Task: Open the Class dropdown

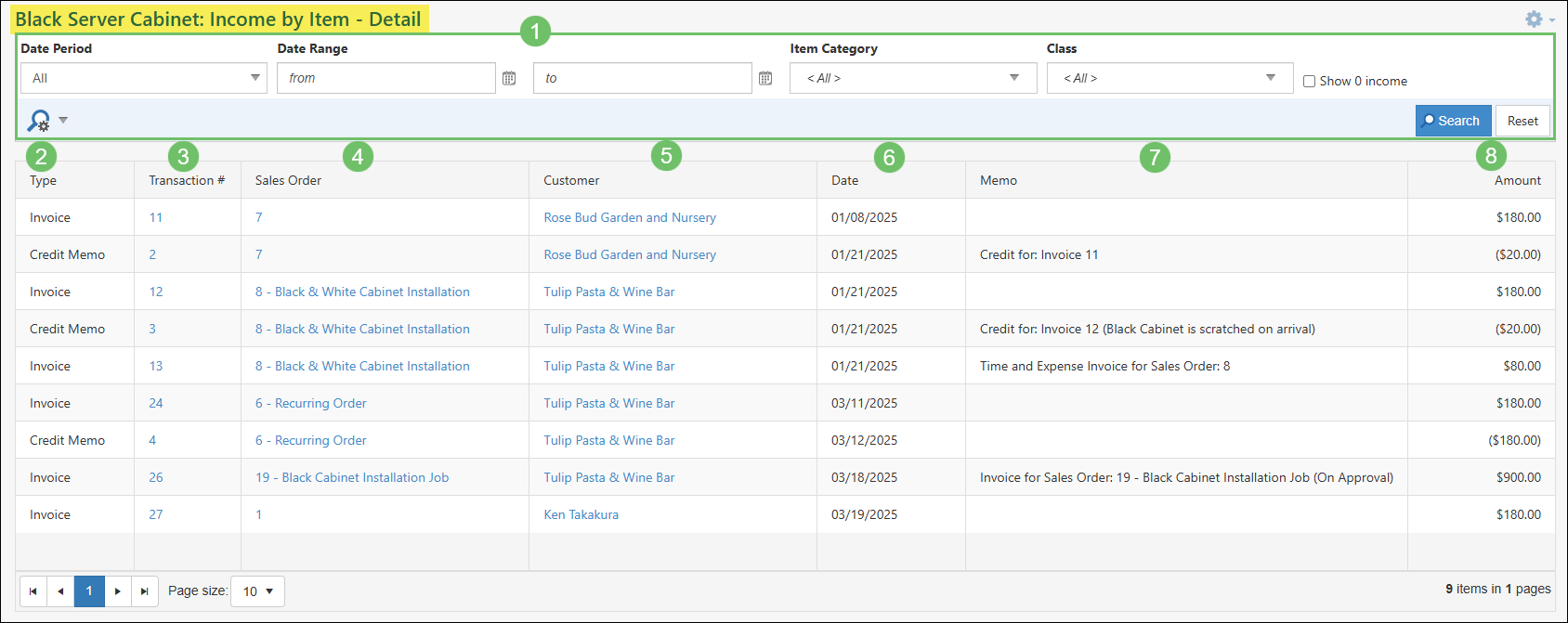Action: coord(1169,78)
